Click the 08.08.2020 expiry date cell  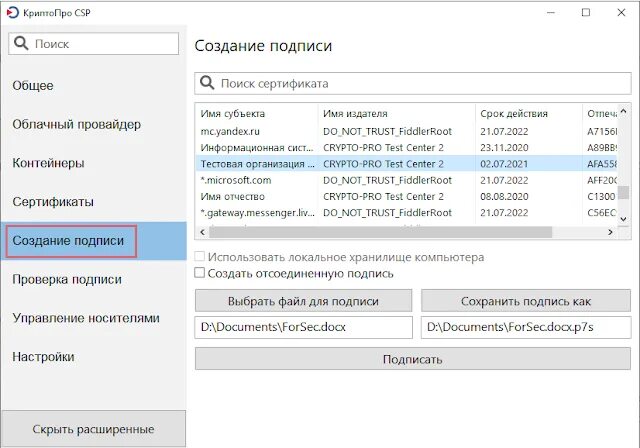pos(504,197)
